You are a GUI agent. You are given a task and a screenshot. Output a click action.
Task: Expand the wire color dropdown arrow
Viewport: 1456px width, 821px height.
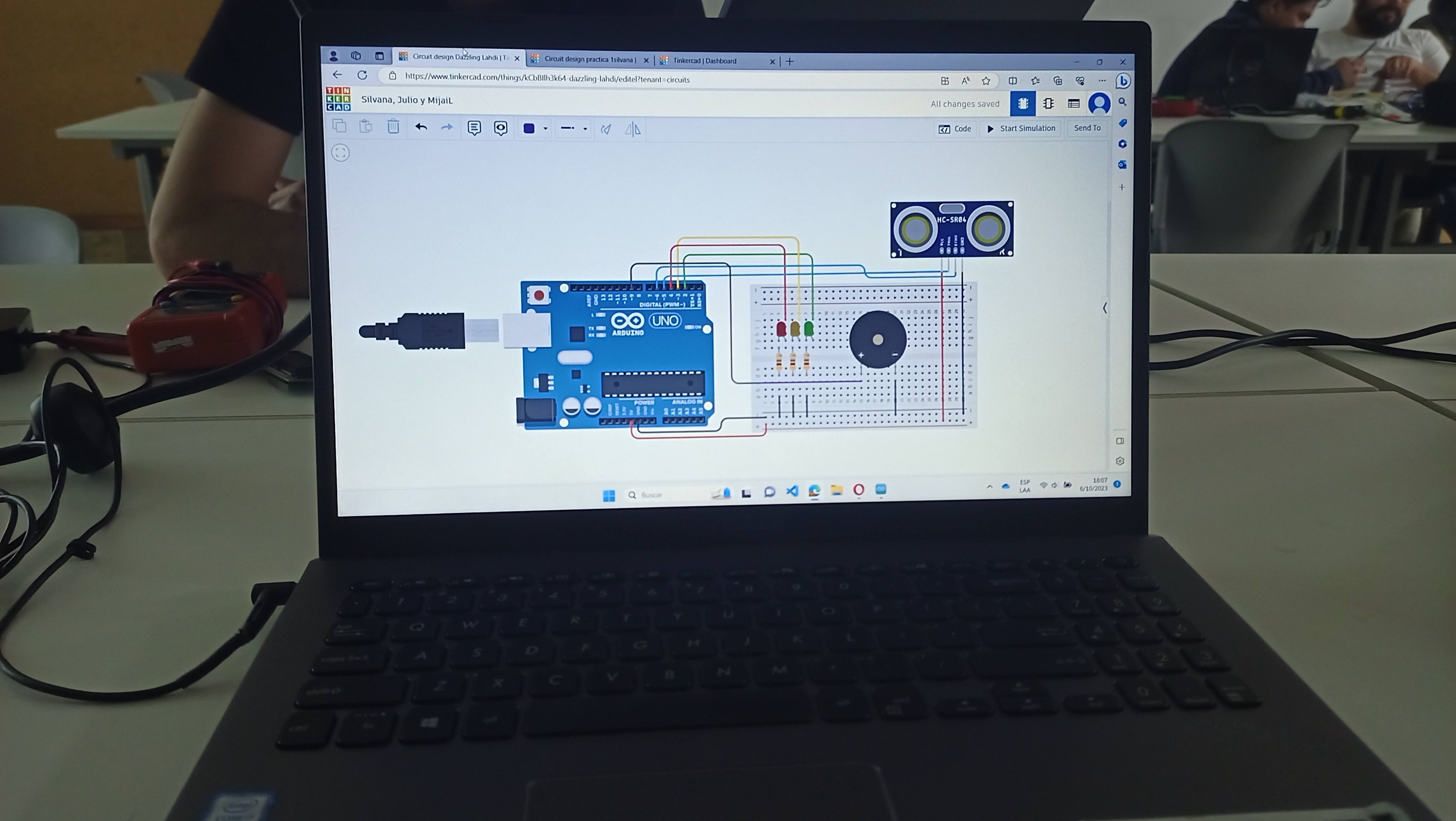[x=545, y=129]
